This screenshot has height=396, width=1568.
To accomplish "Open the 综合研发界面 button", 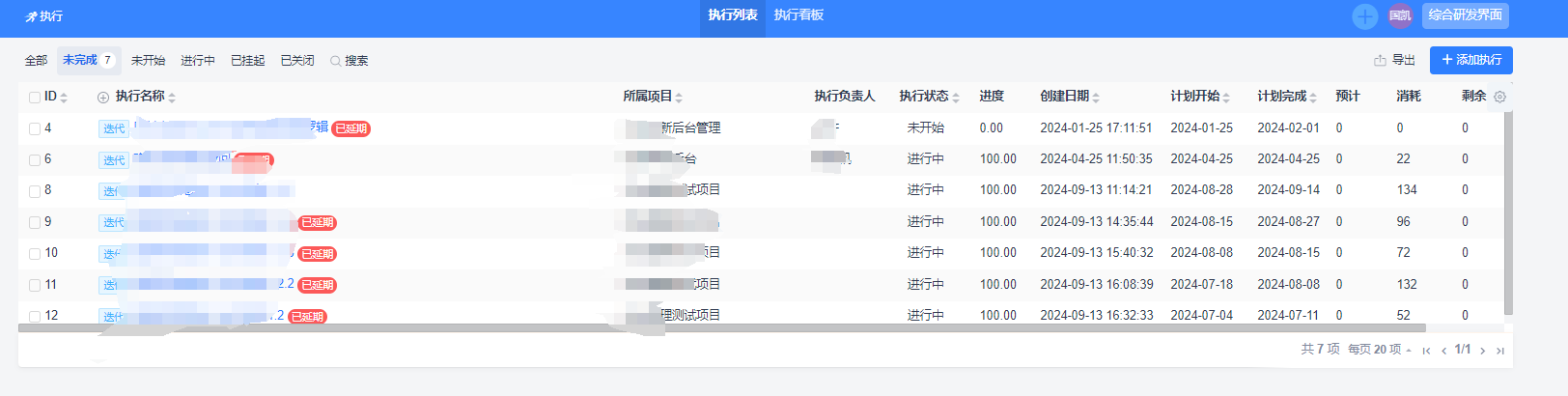I will tap(1465, 15).
